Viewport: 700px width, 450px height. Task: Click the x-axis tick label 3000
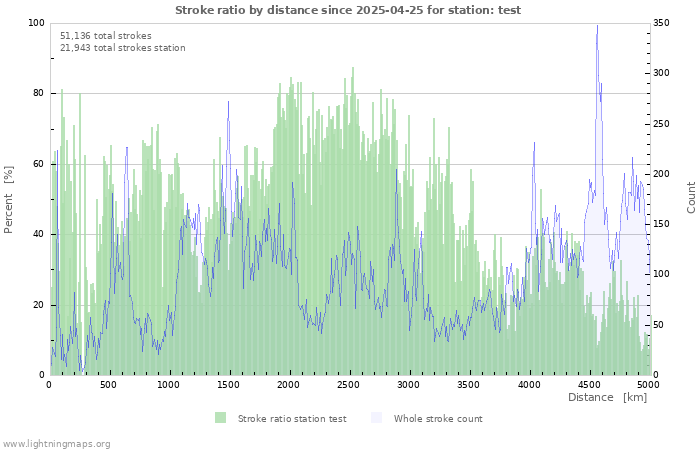point(409,385)
